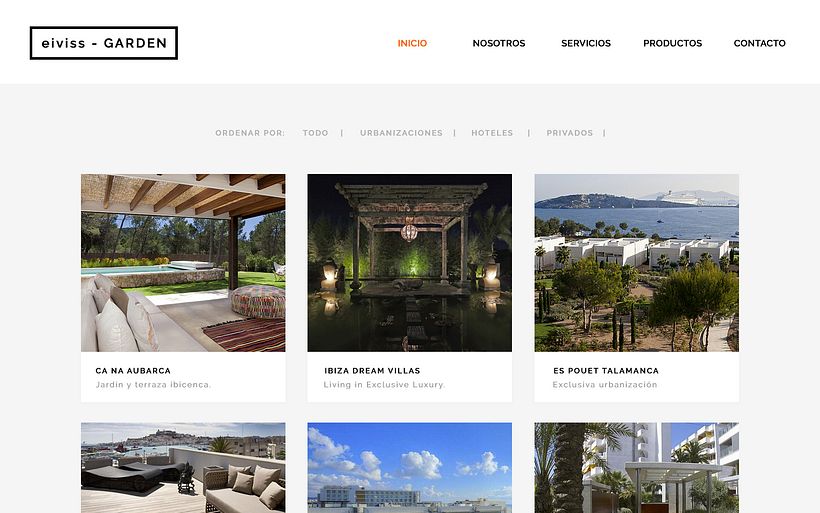Go to the NOSOTROS page
Image resolution: width=820 pixels, height=513 pixels.
coord(499,43)
